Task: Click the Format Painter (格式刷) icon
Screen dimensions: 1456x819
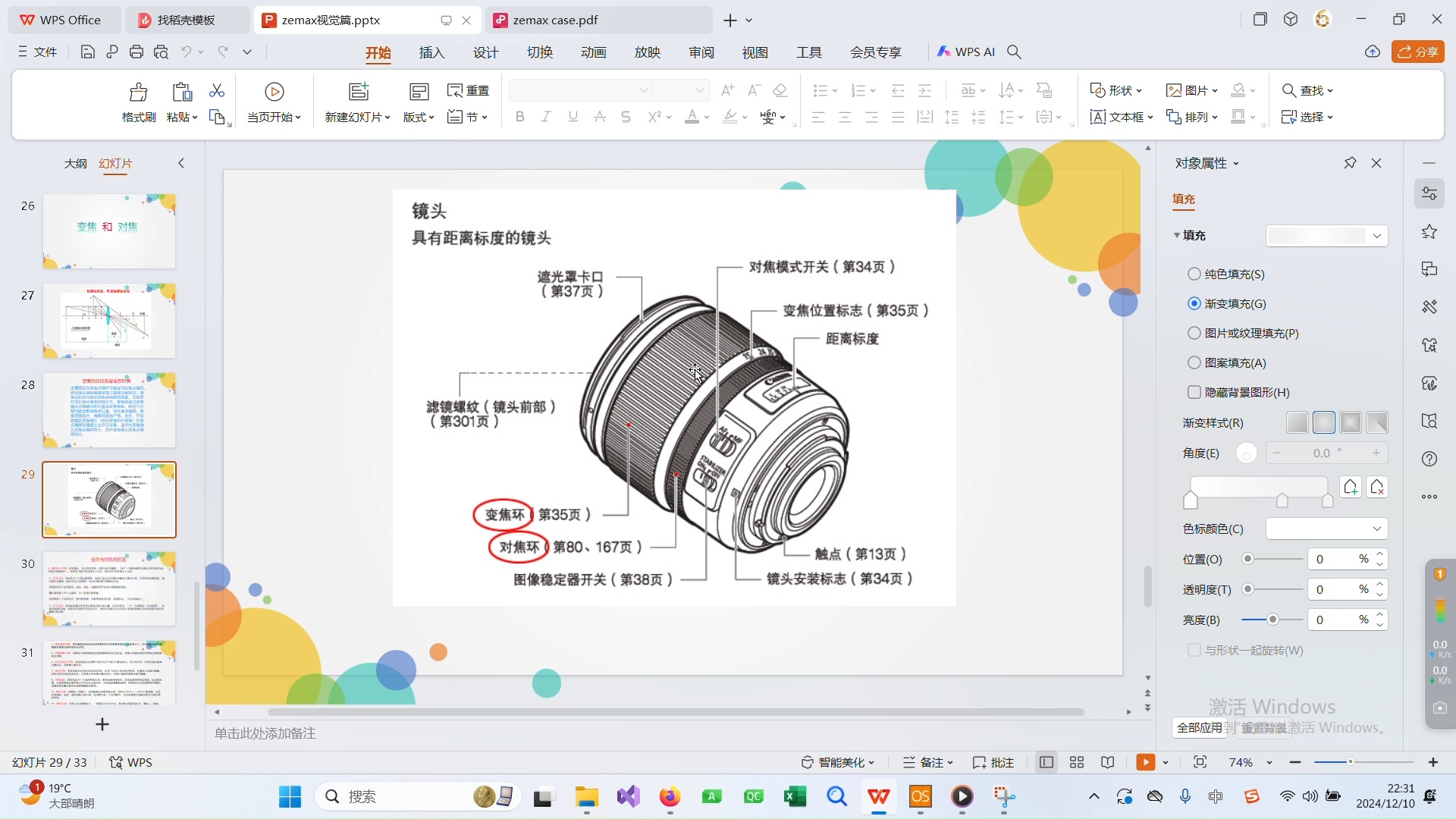Action: [138, 93]
